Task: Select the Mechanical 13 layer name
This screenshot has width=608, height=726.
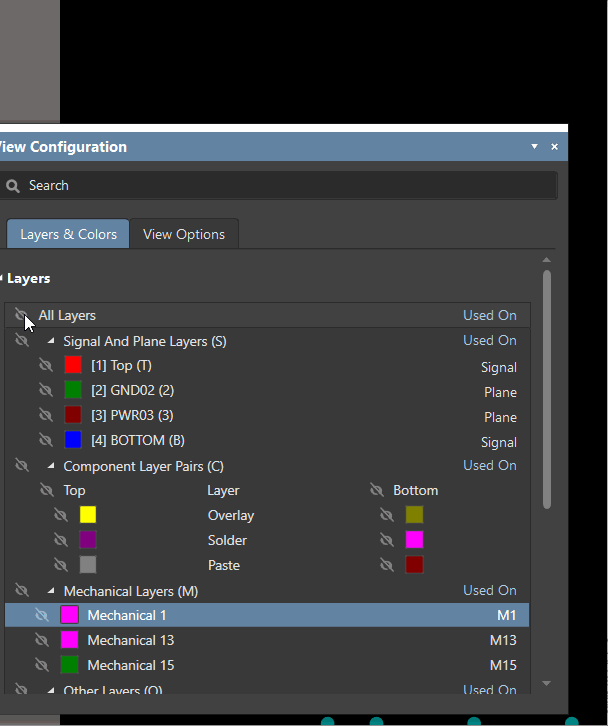Action: [131, 640]
